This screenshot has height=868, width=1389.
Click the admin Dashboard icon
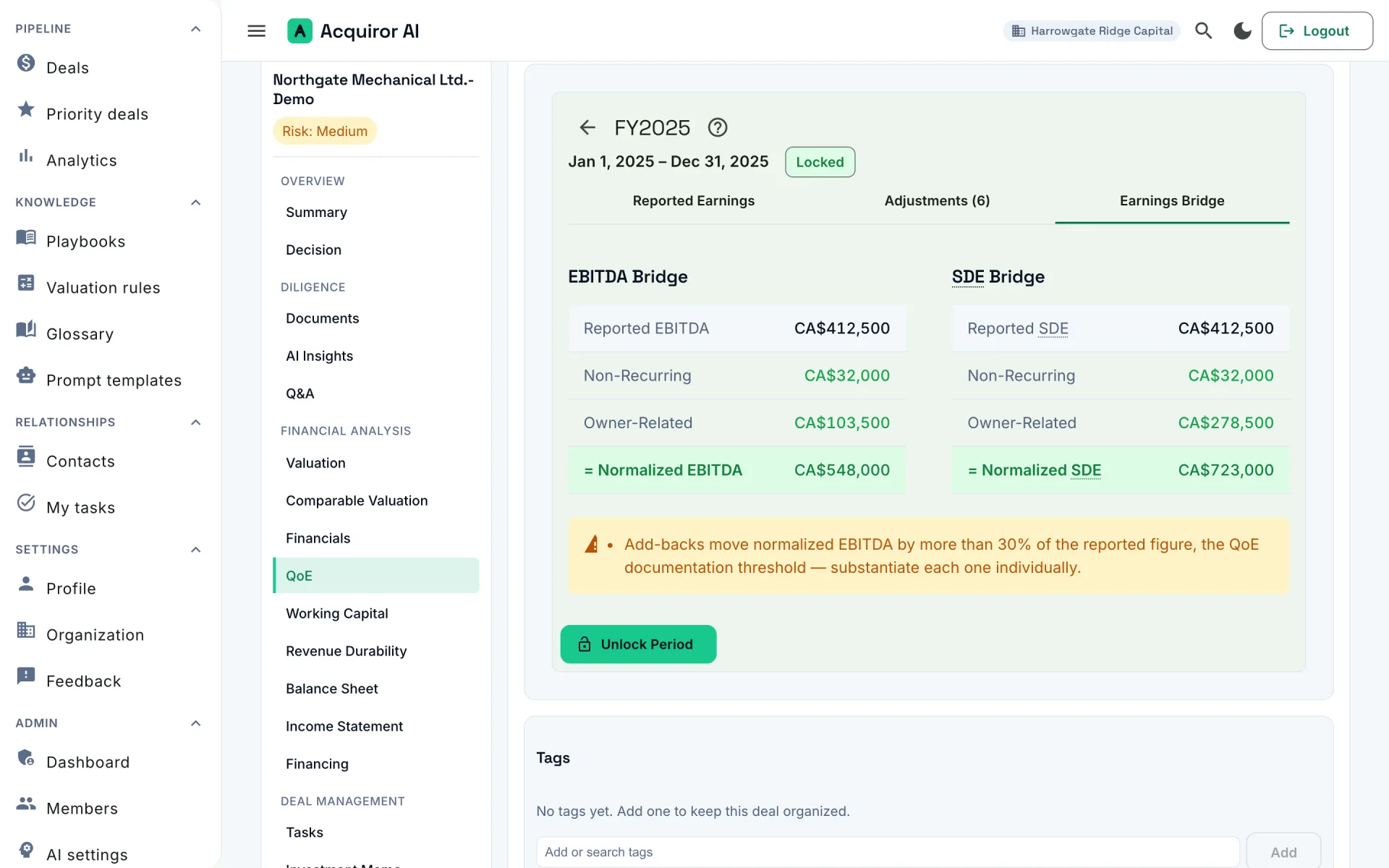(x=26, y=757)
